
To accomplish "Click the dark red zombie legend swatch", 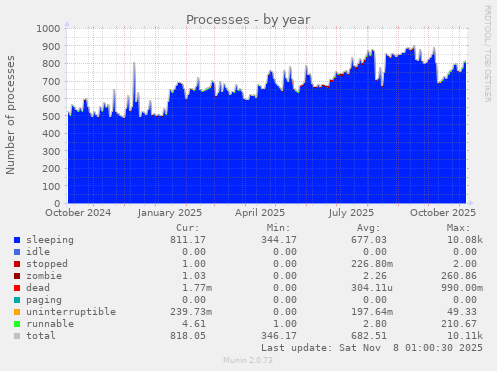I will tap(17, 276).
